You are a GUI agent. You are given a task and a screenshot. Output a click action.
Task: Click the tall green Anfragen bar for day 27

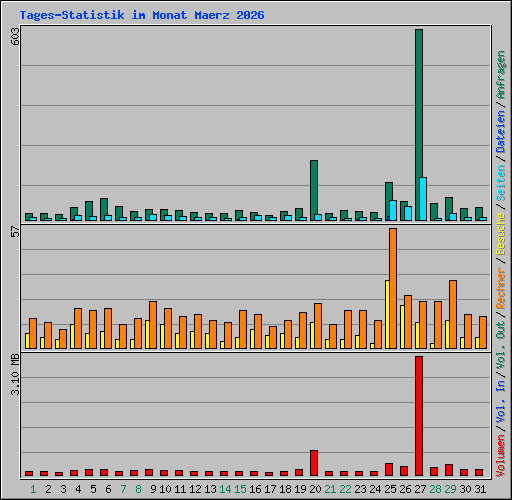click(419, 125)
